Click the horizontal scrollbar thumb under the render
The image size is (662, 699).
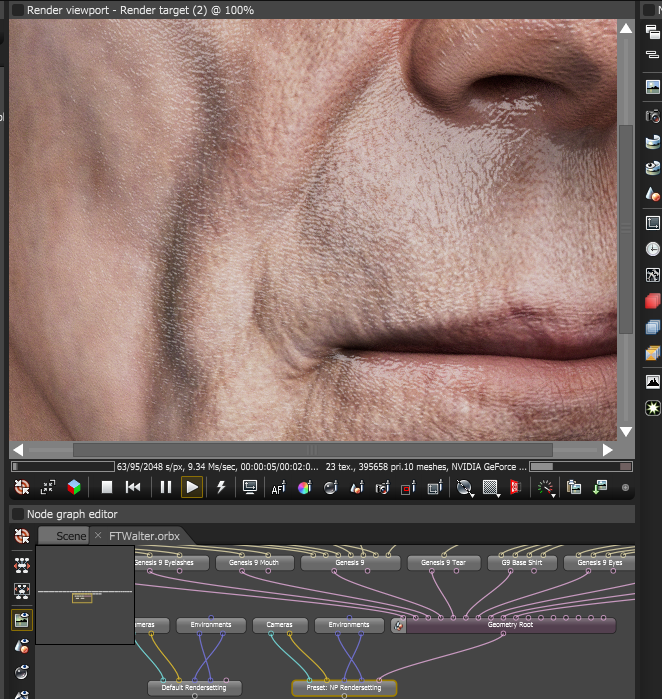[x=312, y=450]
